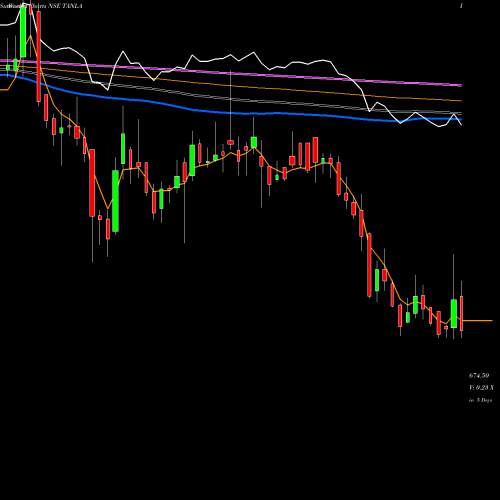Screen dimensions: 500x500
Task: Click the "674.59" price value
Action: [479, 376]
